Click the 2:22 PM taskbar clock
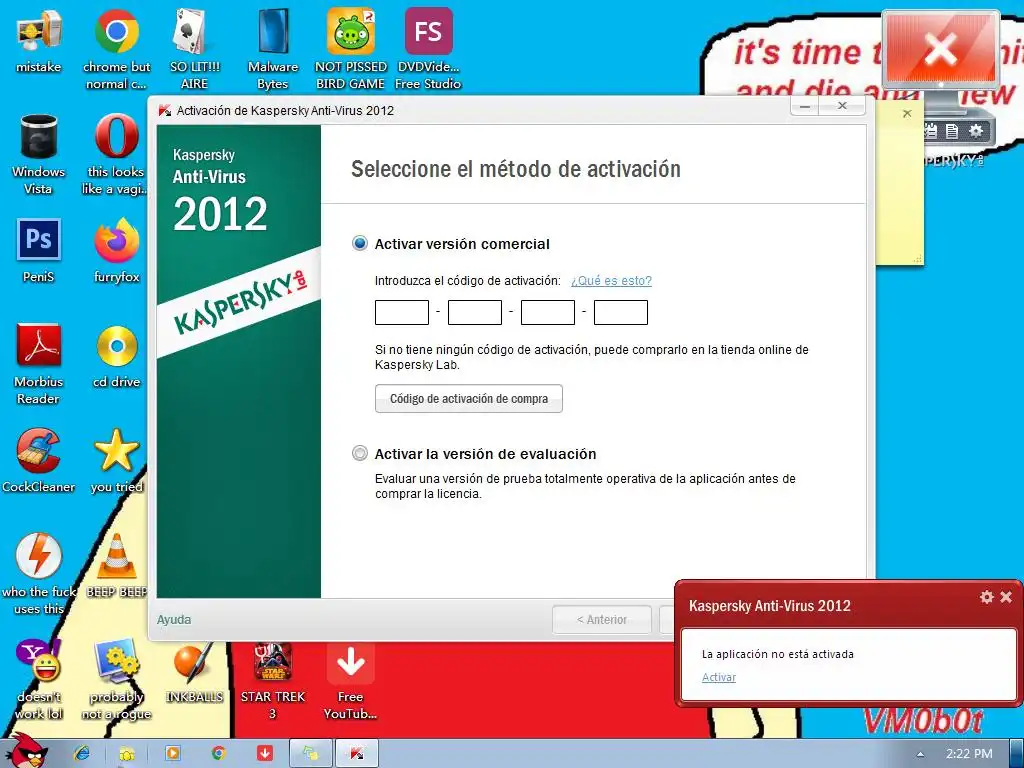This screenshot has width=1024, height=768. (969, 754)
